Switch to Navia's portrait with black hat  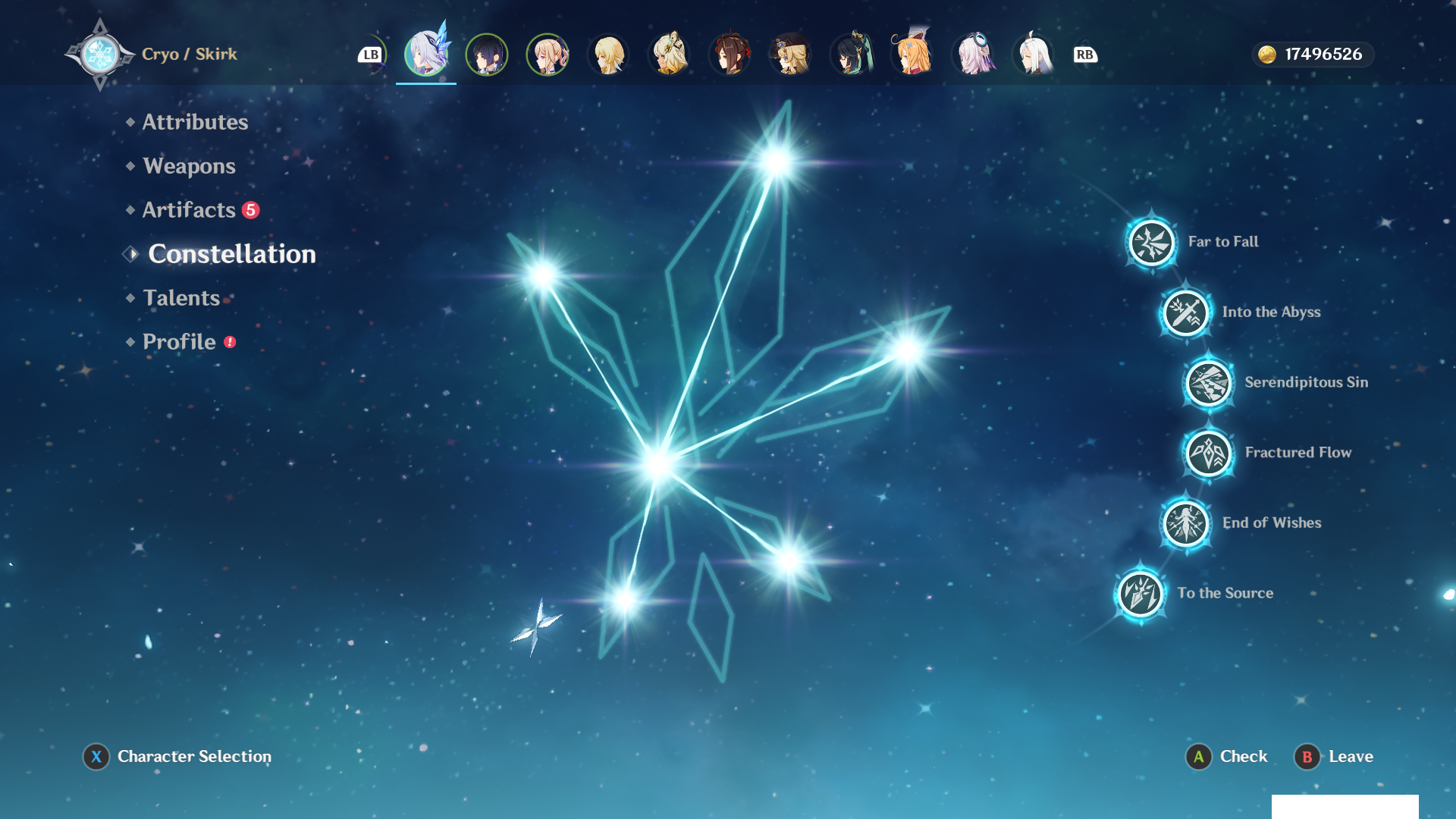point(790,55)
